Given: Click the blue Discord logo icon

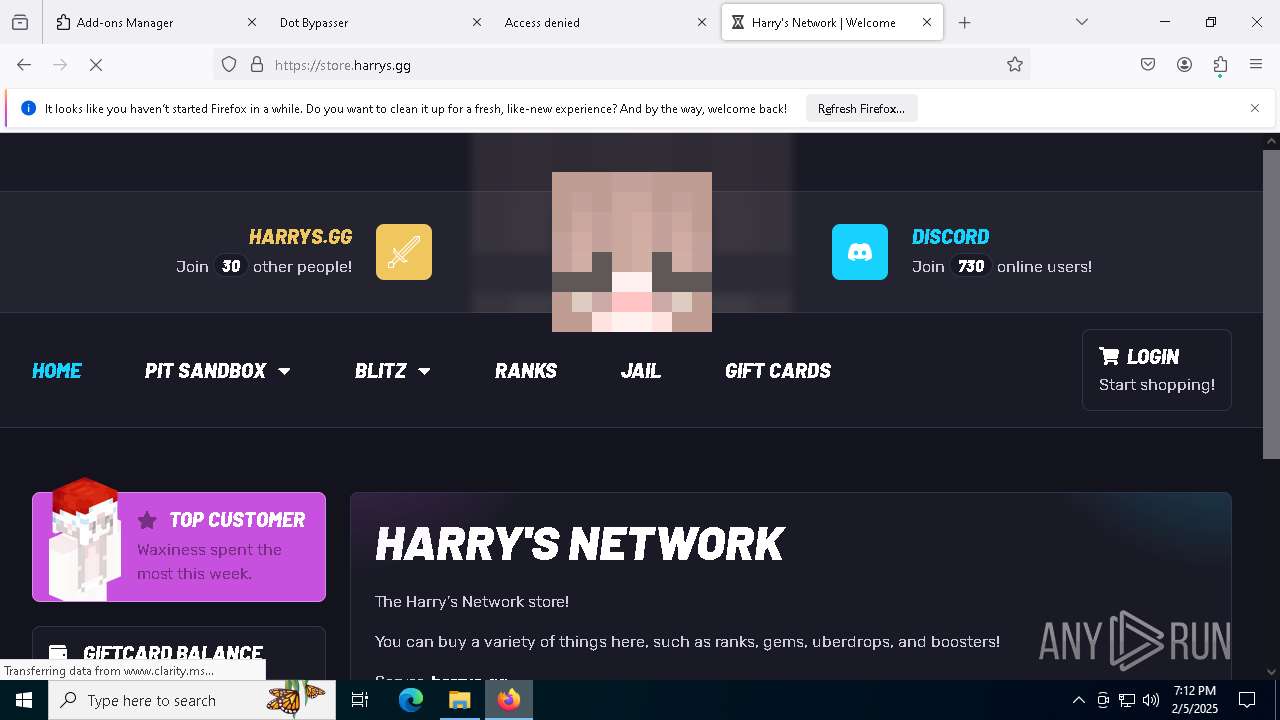Looking at the screenshot, I should click(860, 252).
